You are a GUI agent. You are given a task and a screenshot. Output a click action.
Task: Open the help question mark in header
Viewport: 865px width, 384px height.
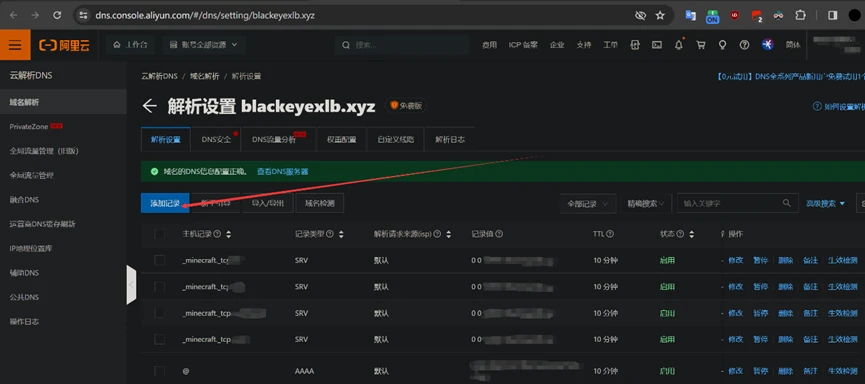[744, 45]
